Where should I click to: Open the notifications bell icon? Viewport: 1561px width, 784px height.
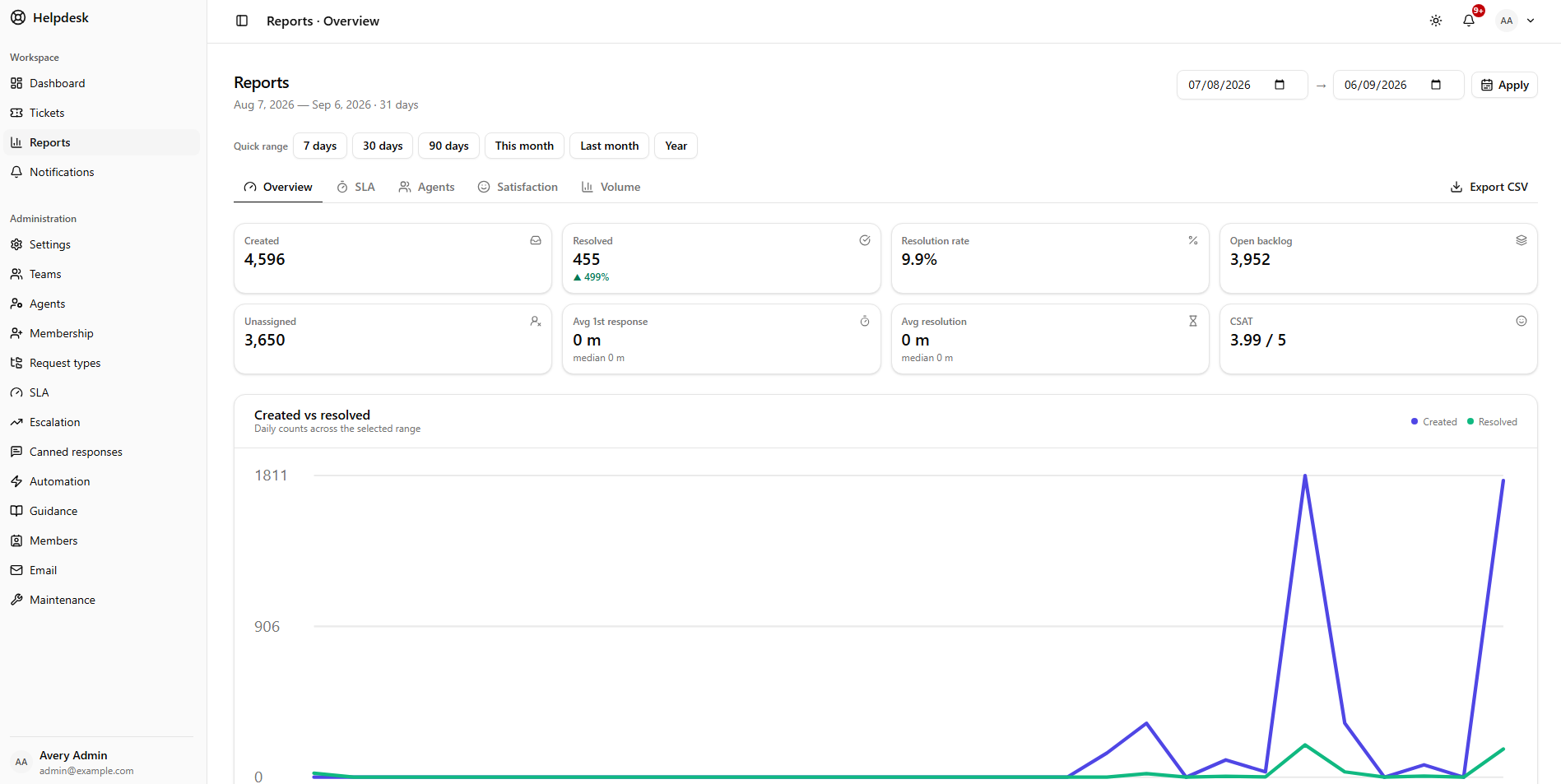pyautogui.click(x=1469, y=21)
